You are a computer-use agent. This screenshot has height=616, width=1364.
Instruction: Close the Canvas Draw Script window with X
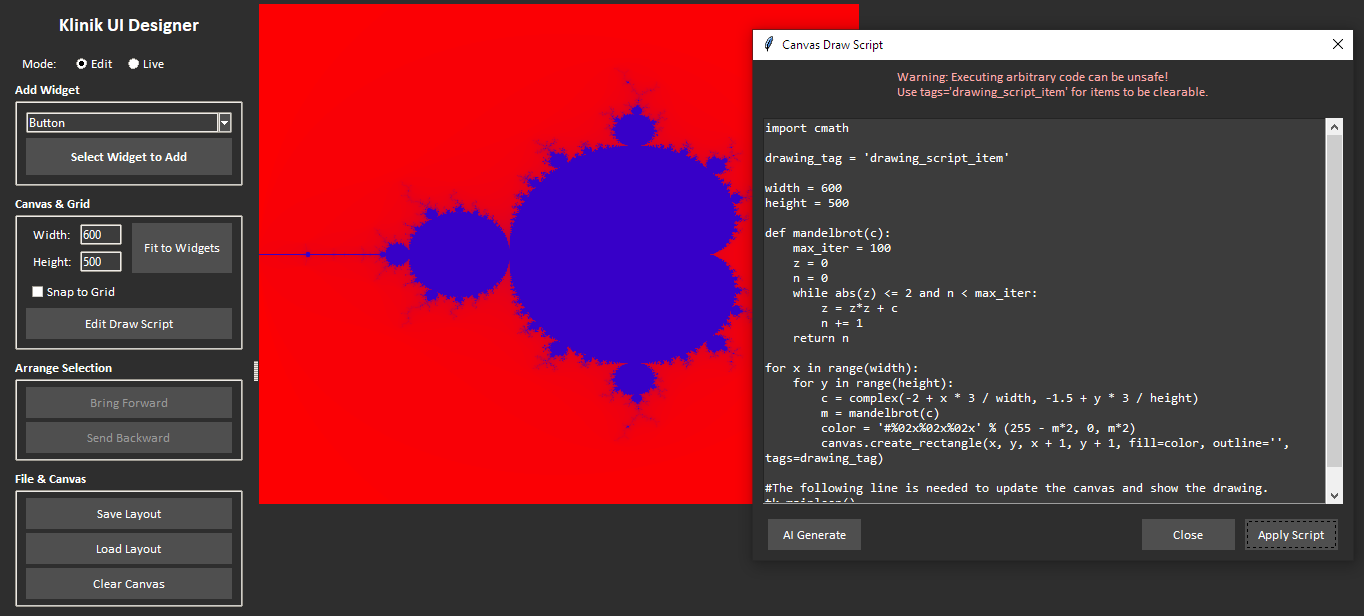(x=1338, y=44)
